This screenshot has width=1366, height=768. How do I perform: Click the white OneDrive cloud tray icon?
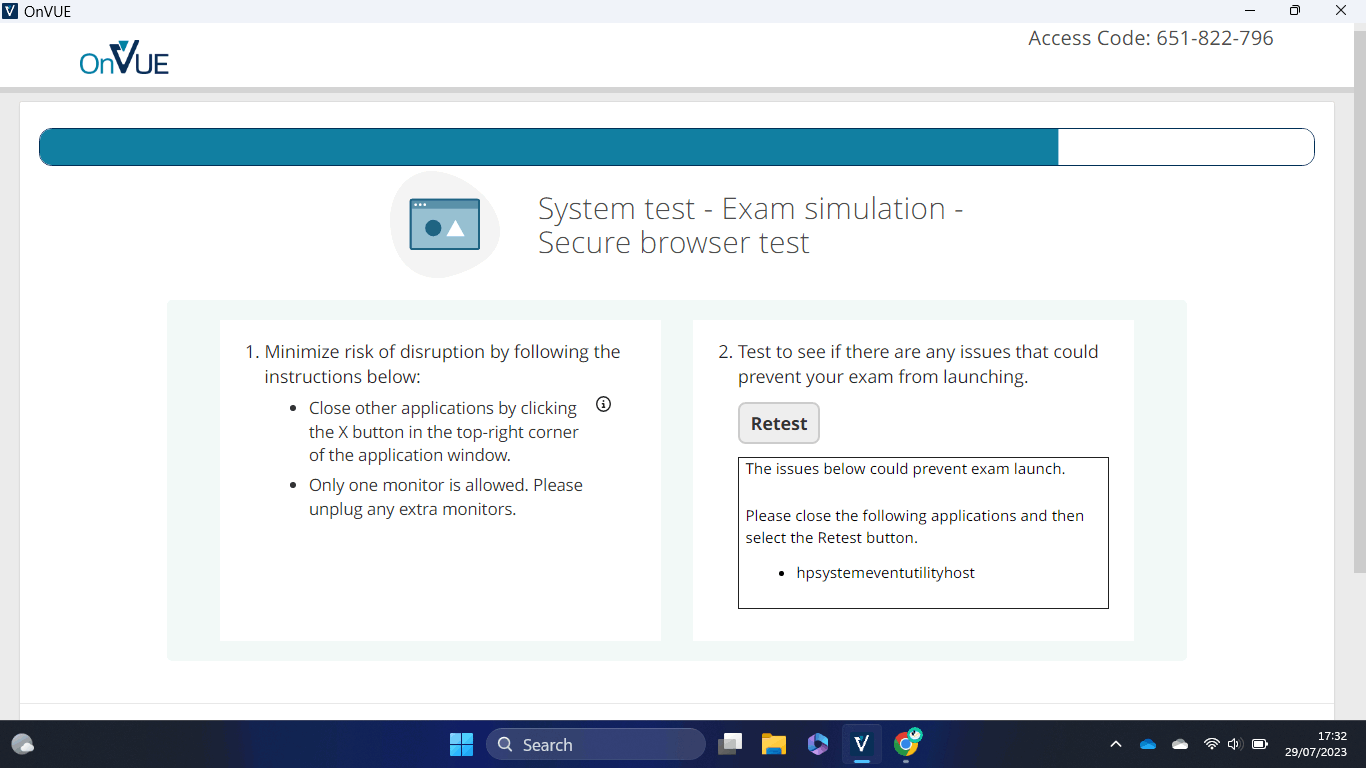click(1180, 744)
